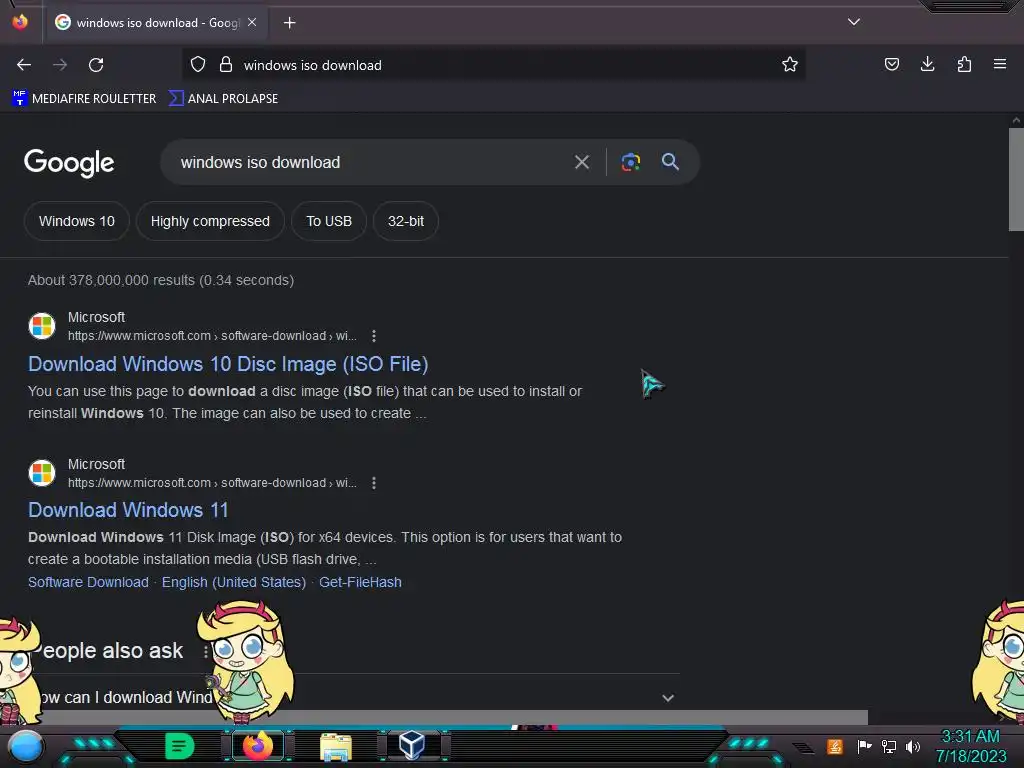Search by image with the Lens icon
1024x768 pixels.
tap(630, 162)
